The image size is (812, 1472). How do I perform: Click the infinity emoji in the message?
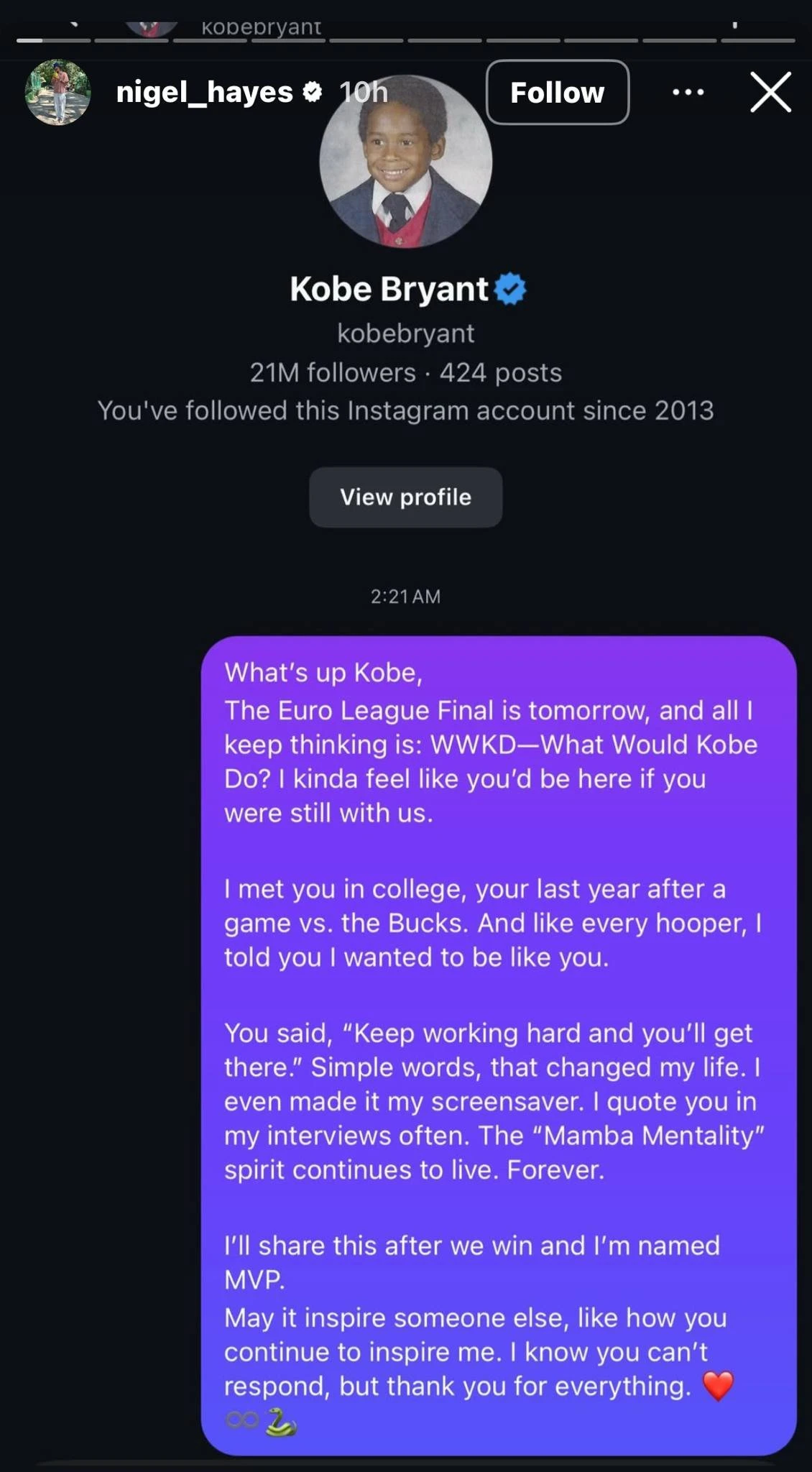tap(241, 1420)
